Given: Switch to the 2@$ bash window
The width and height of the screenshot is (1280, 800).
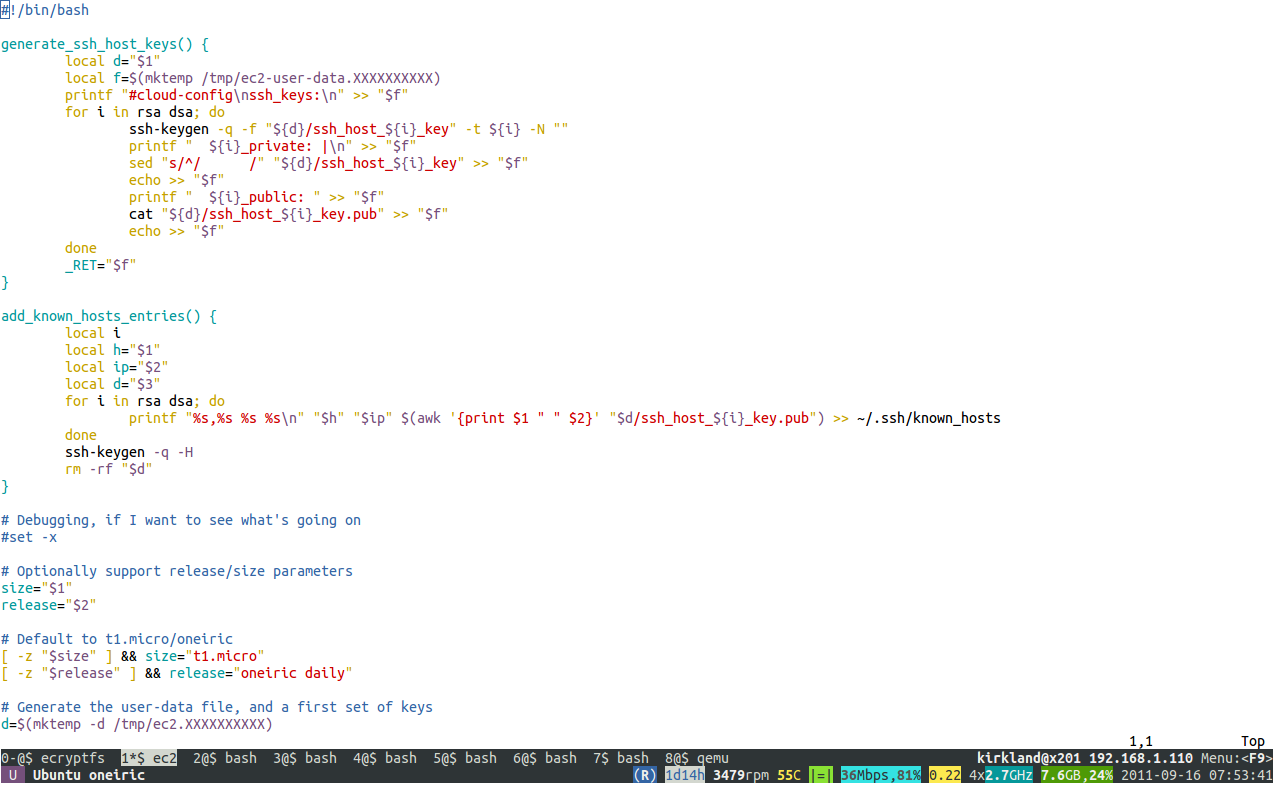Looking at the screenshot, I should pyautogui.click(x=225, y=758).
